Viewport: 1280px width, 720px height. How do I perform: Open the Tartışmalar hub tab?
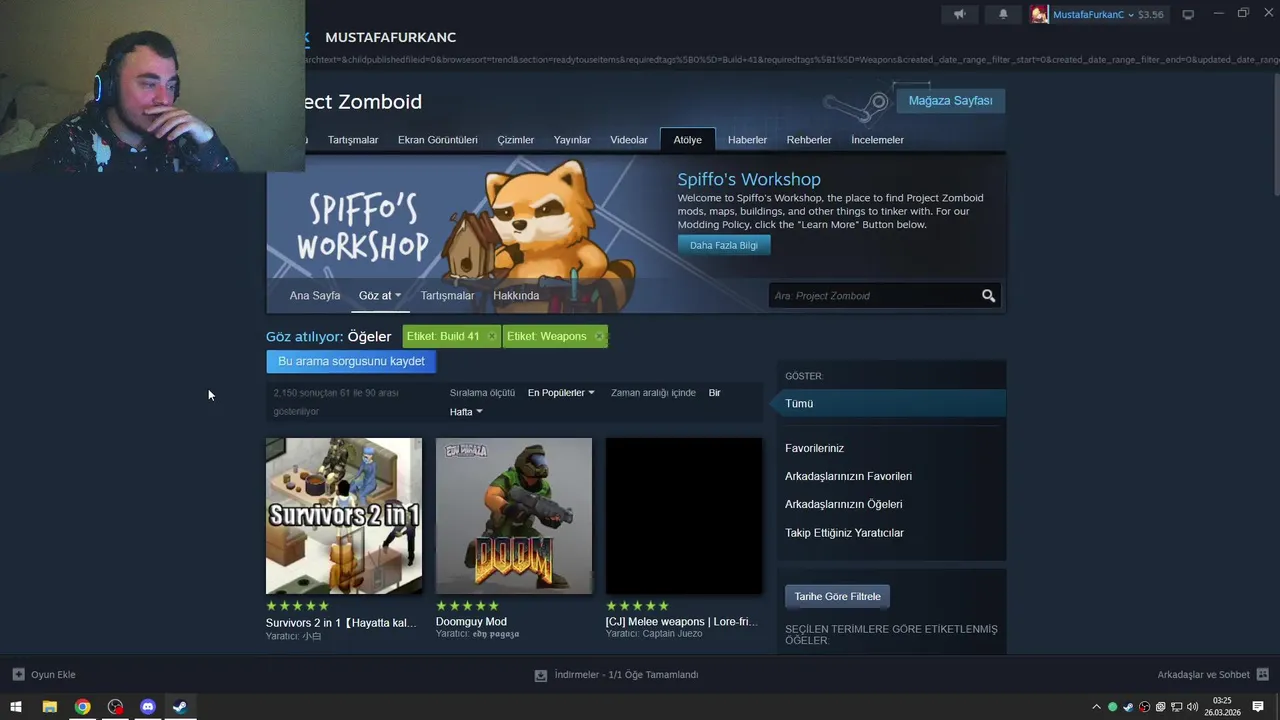[353, 140]
